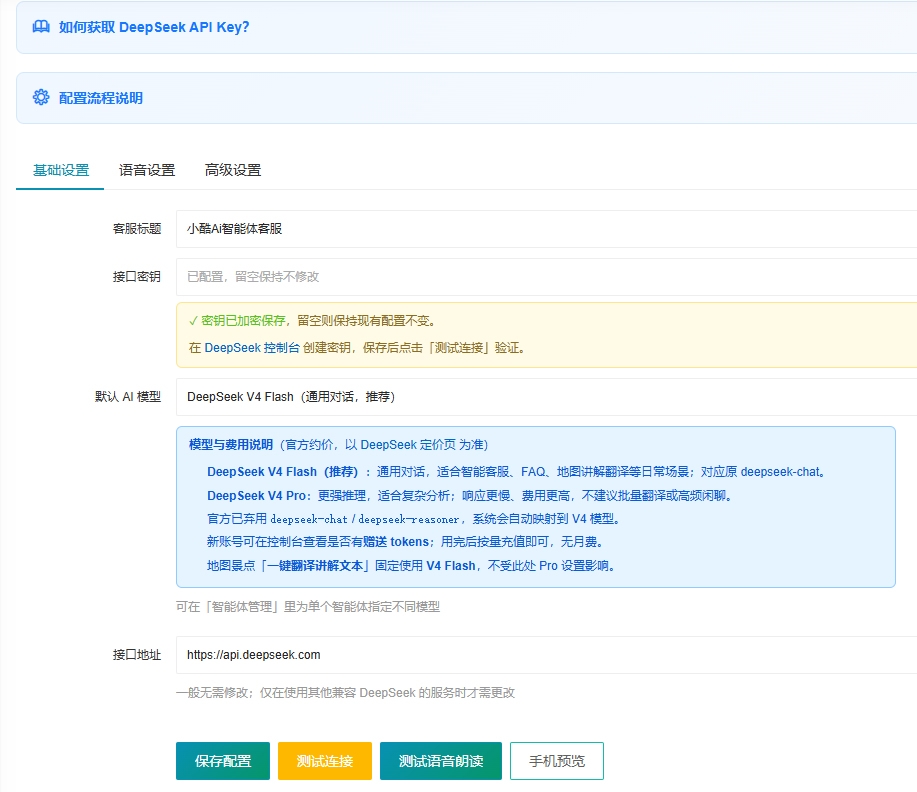Click the gear icon beside 配置流程说明
The height and width of the screenshot is (792, 917).
pos(41,97)
